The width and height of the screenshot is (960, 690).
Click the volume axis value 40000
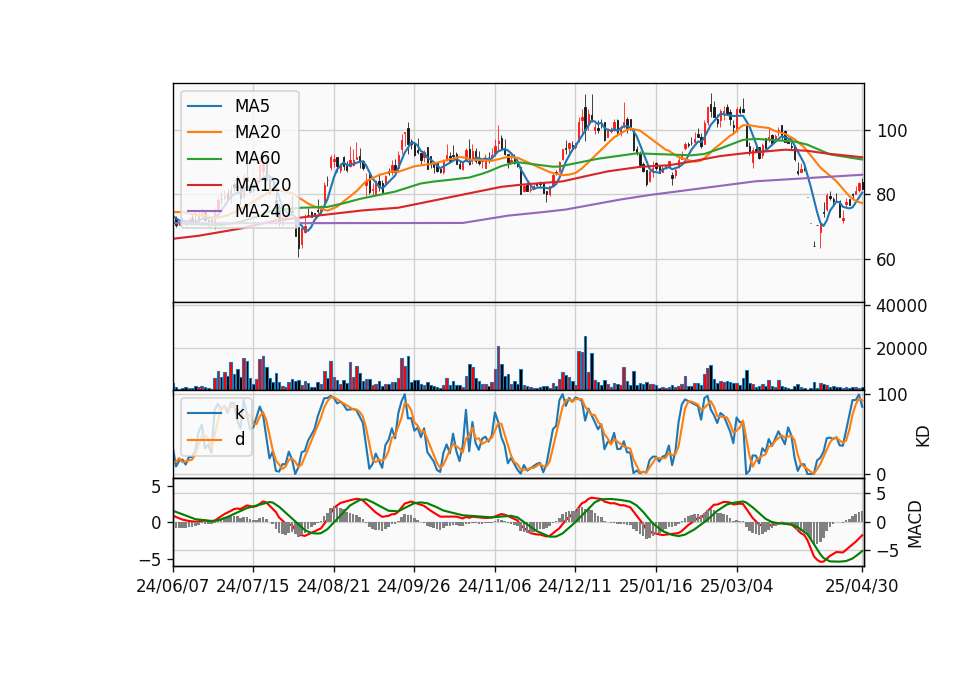pos(902,306)
